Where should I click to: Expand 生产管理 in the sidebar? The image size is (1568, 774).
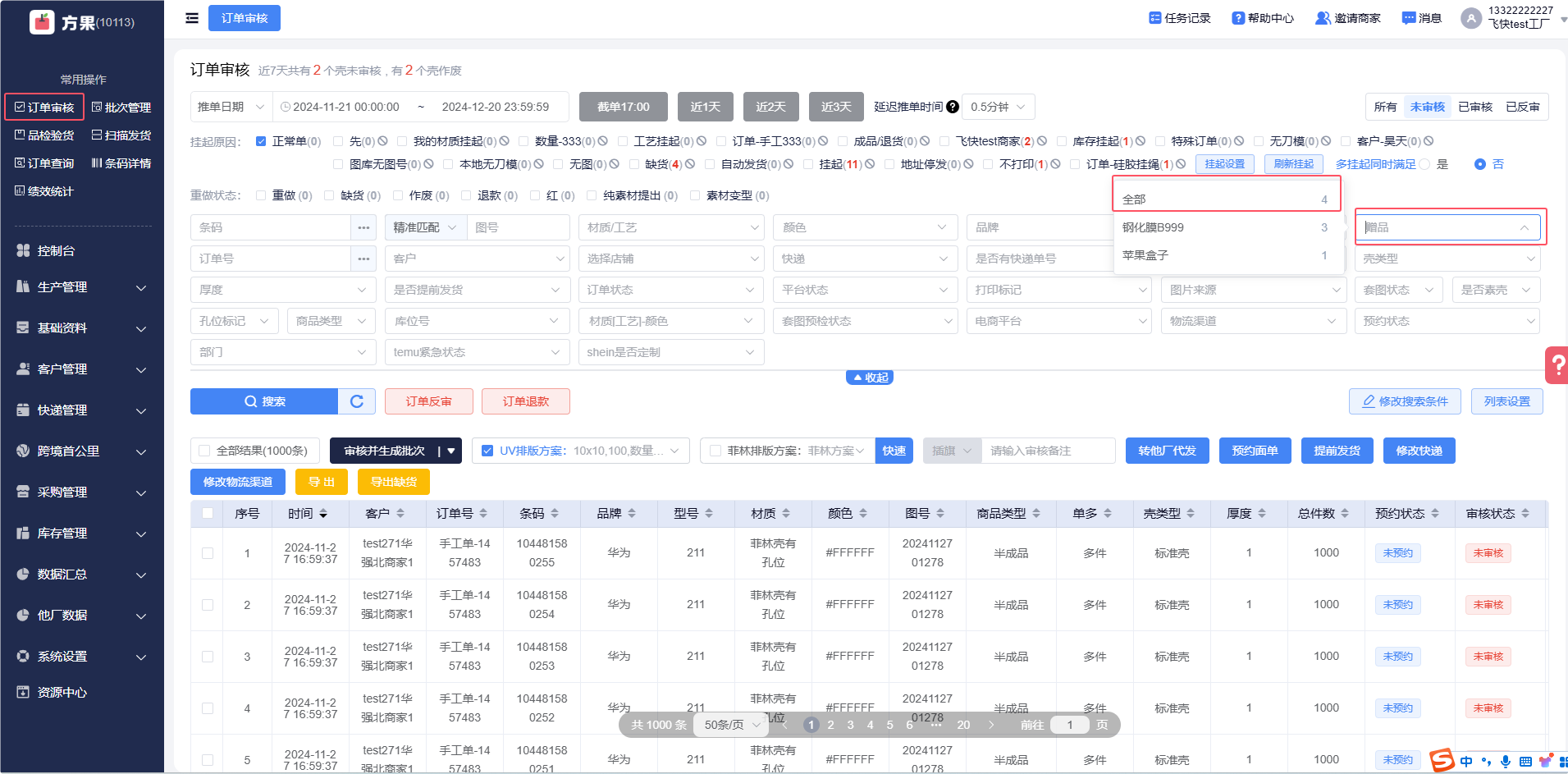pos(81,287)
